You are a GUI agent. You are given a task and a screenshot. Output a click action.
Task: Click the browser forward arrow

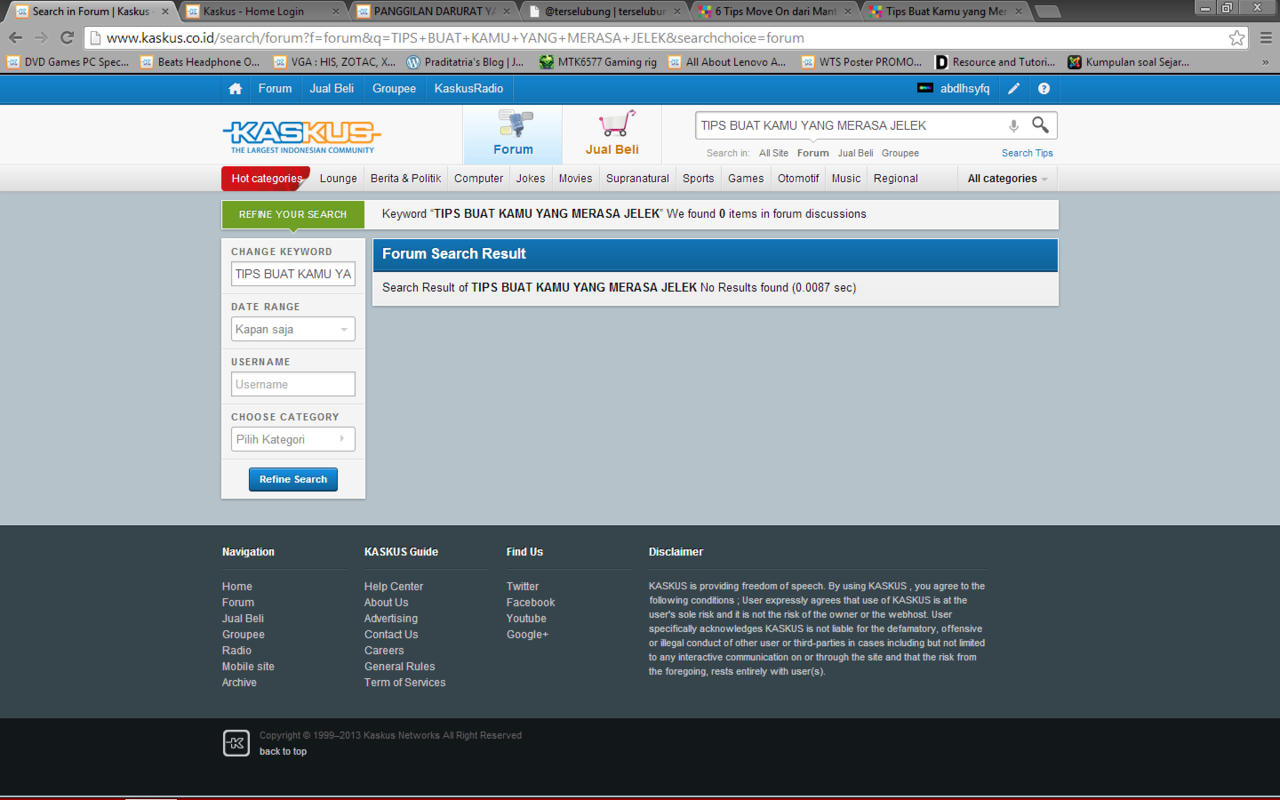pyautogui.click(x=41, y=38)
